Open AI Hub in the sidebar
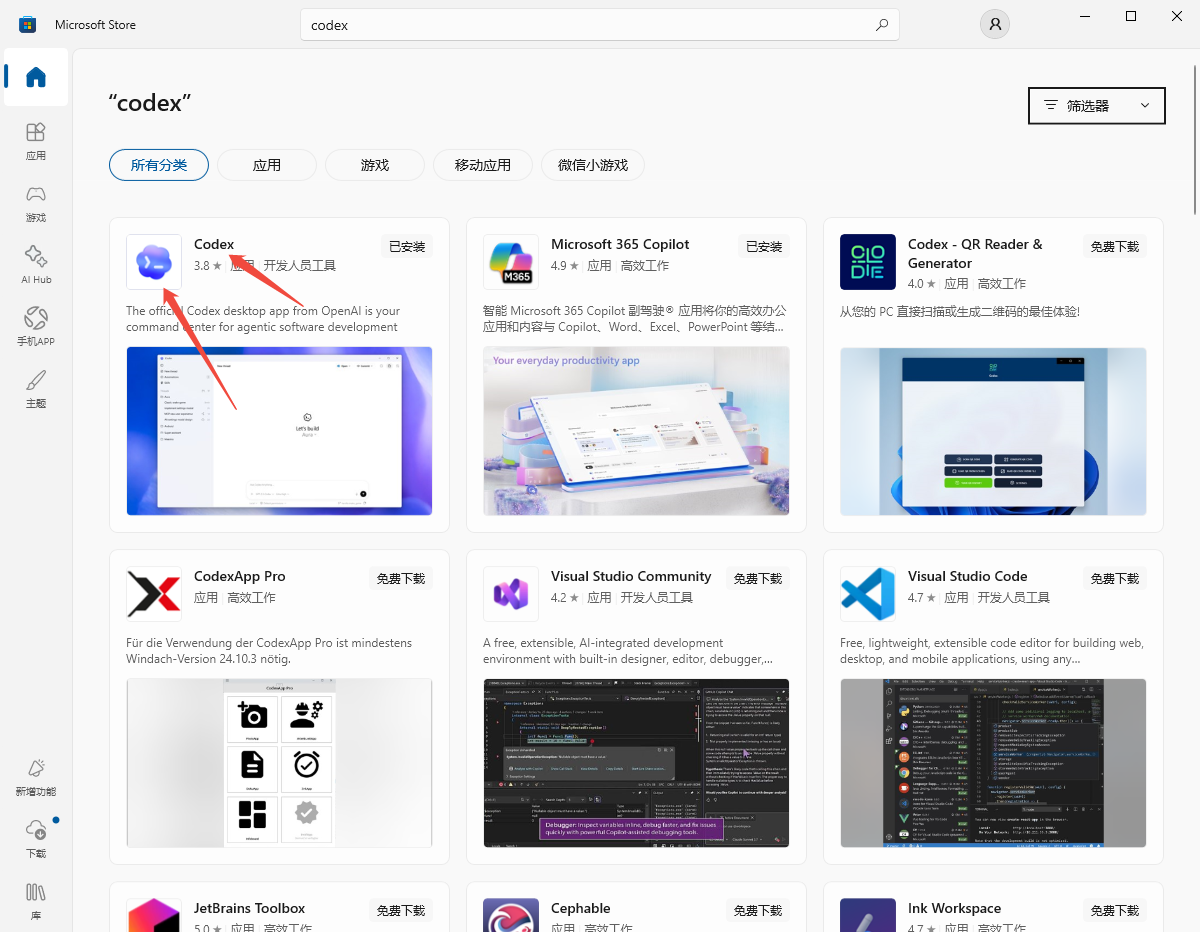This screenshot has width=1200, height=932. click(36, 265)
